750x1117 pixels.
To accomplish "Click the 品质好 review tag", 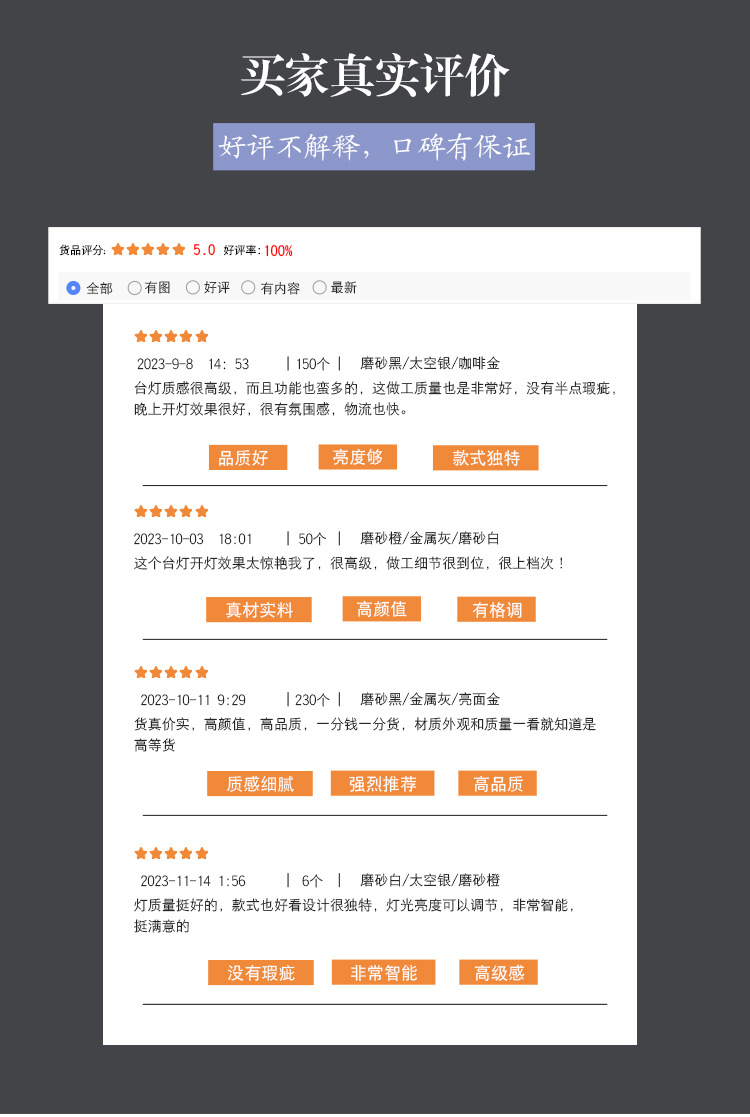I will pos(248,457).
